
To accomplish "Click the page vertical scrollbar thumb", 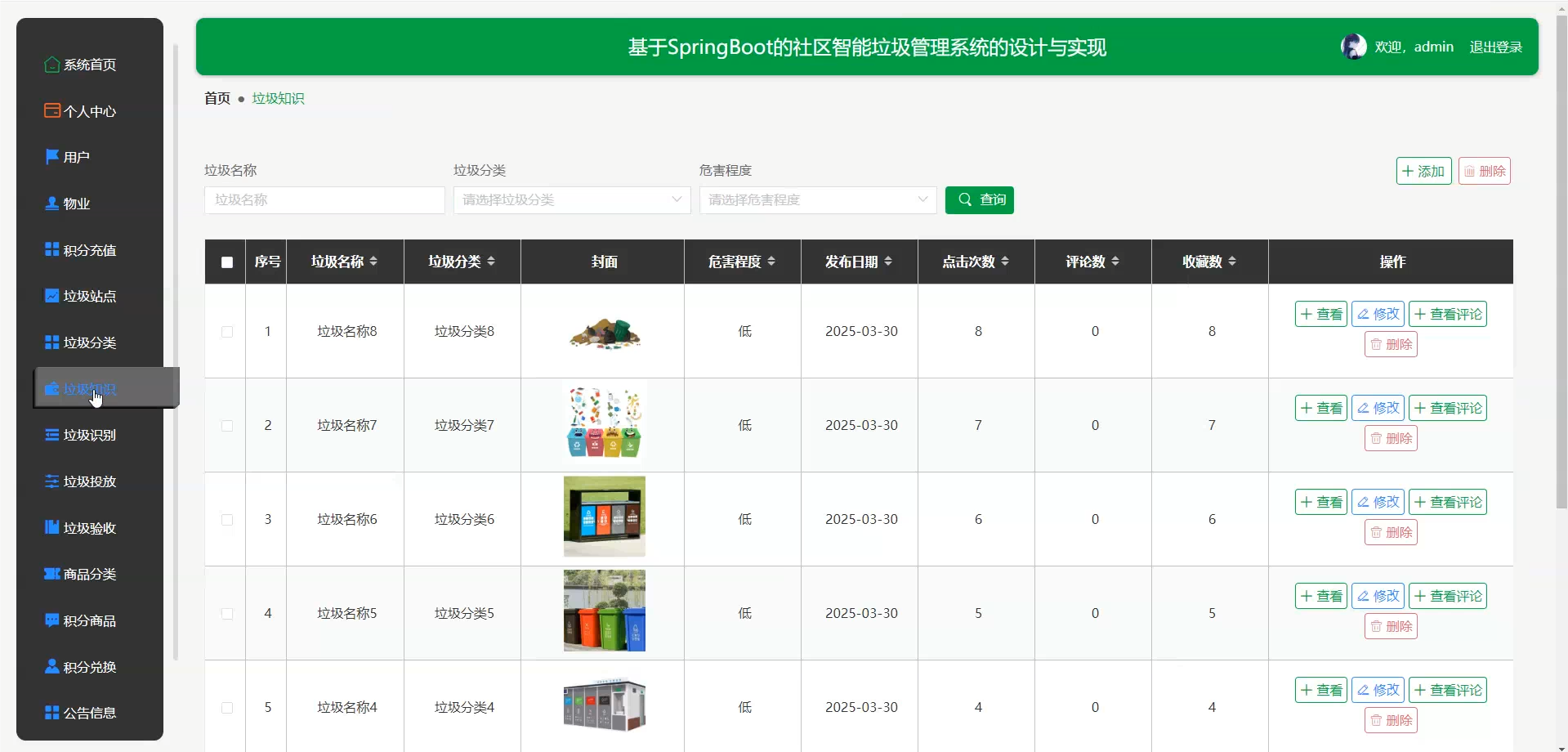I will (1561, 262).
